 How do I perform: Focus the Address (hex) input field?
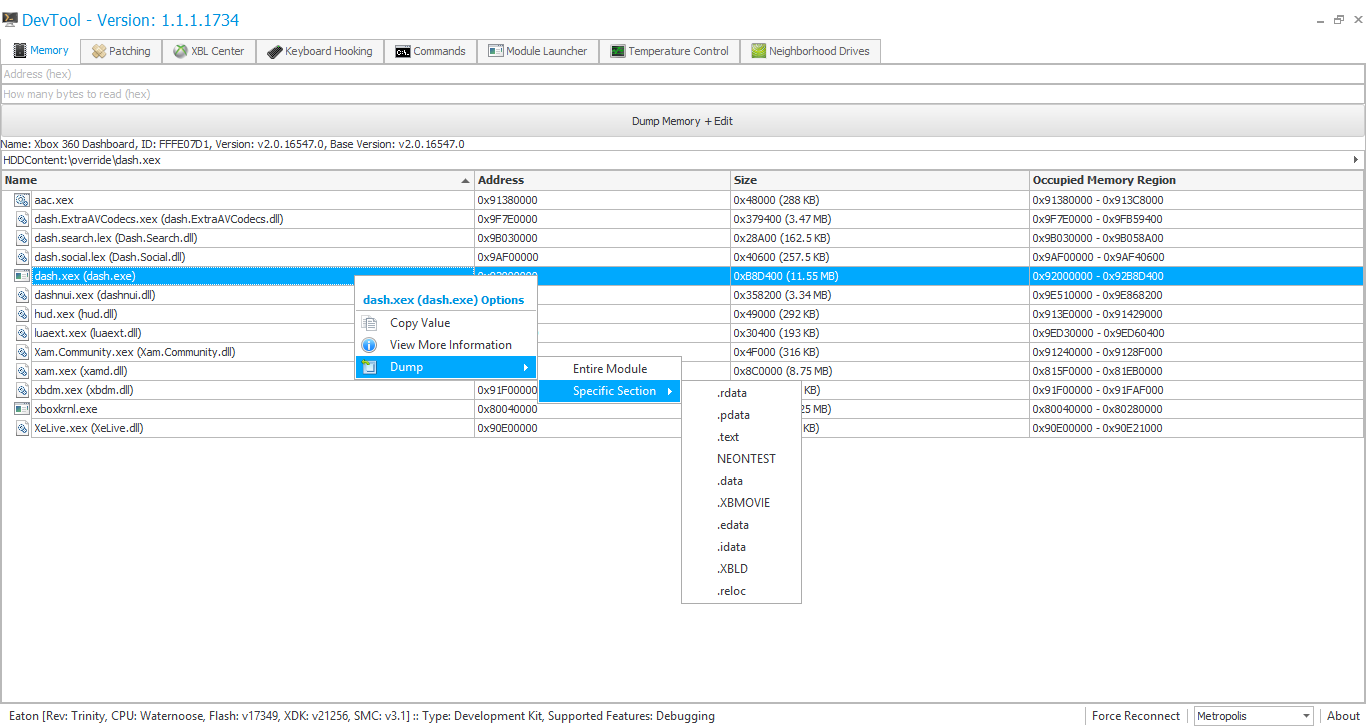(683, 74)
